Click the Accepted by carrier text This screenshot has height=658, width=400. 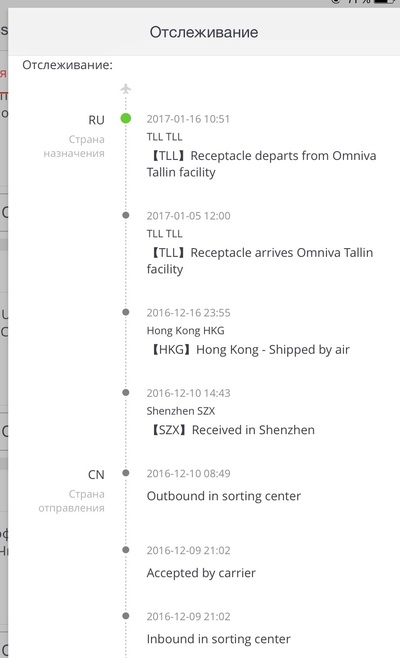point(201,573)
